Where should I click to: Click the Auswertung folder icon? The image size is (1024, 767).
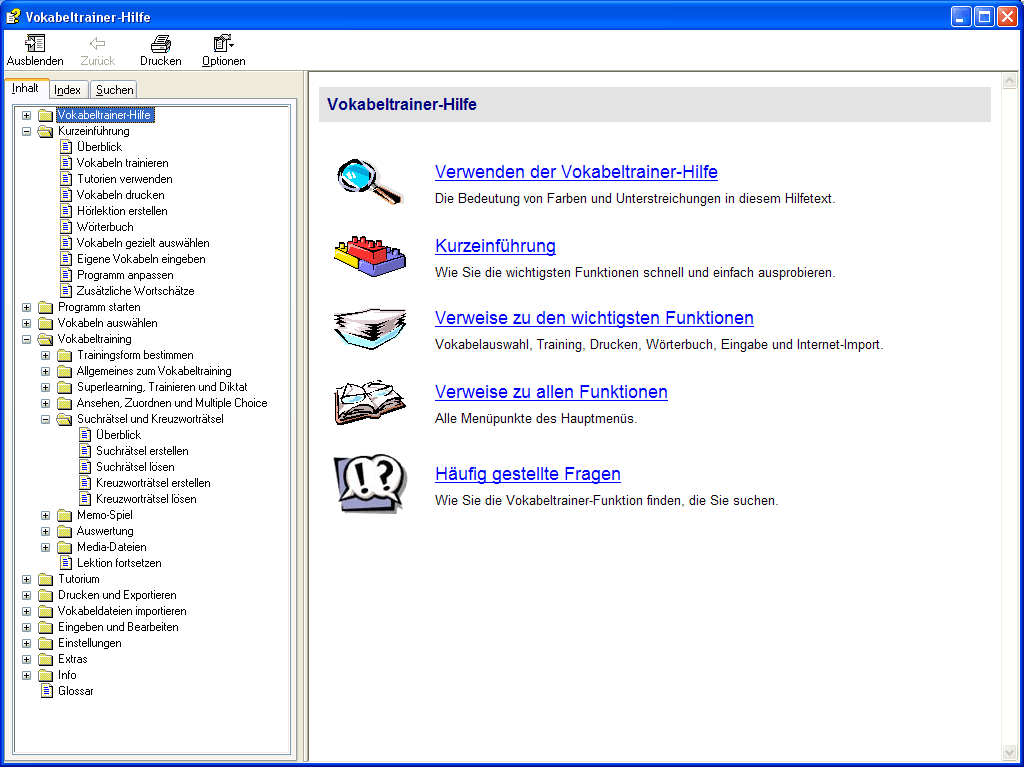pyautogui.click(x=64, y=531)
